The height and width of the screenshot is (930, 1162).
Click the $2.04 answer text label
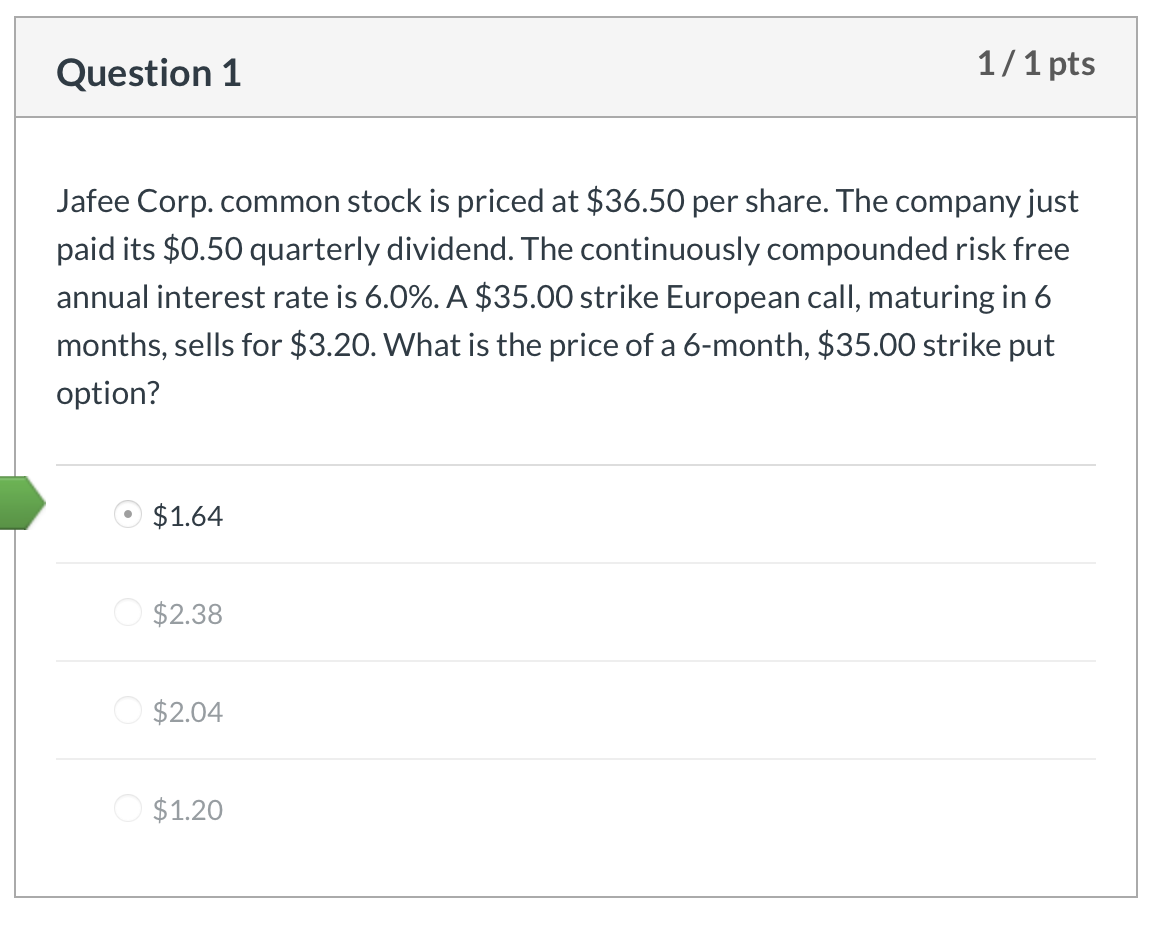[x=188, y=711]
